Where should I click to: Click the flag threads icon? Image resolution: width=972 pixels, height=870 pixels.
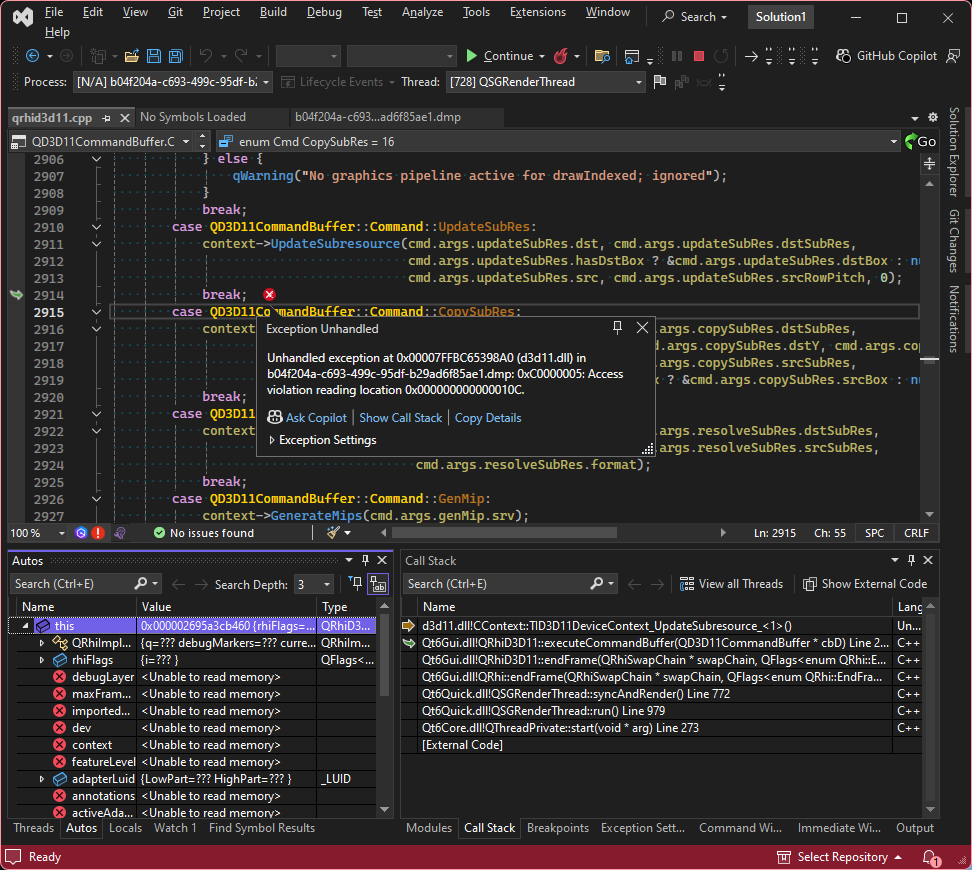tap(660, 82)
